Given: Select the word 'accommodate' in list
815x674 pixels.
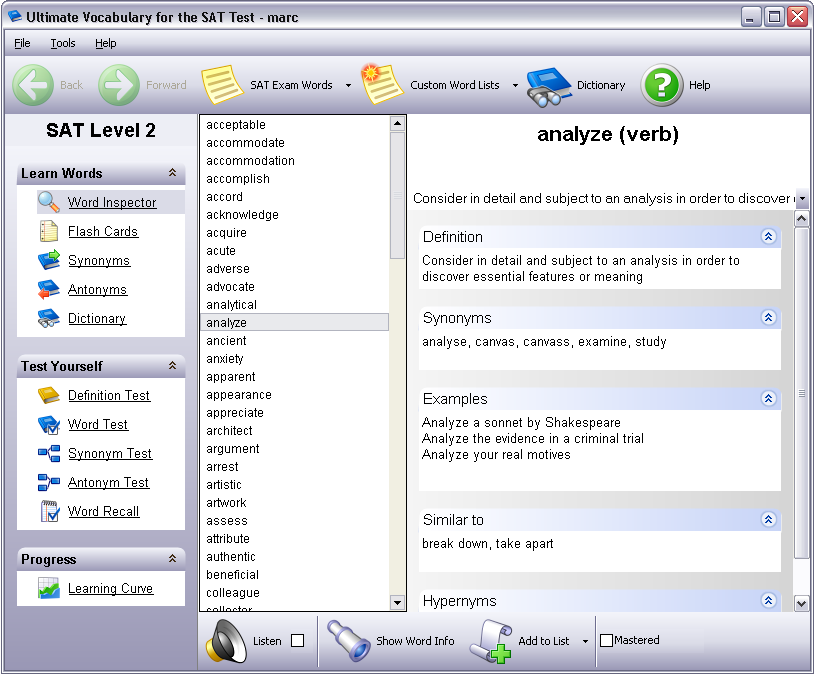Looking at the screenshot, I should coord(294,143).
